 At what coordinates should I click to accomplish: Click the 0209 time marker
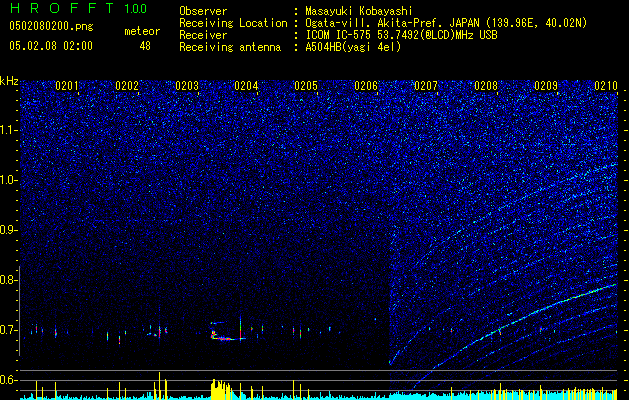[546, 86]
